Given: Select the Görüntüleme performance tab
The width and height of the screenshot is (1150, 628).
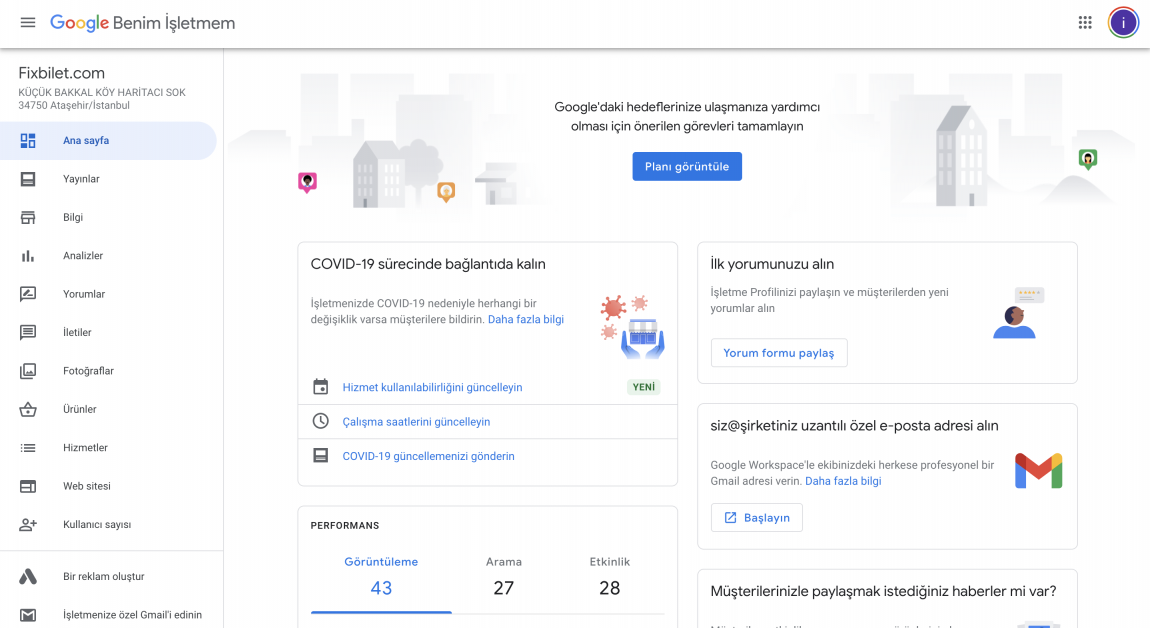Looking at the screenshot, I should pyautogui.click(x=381, y=576).
